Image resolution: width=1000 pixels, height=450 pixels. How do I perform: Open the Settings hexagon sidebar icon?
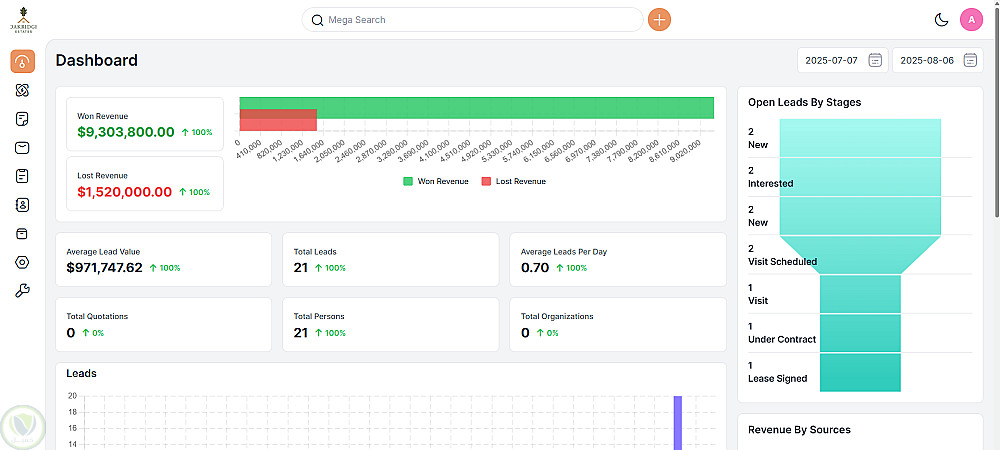click(x=22, y=262)
